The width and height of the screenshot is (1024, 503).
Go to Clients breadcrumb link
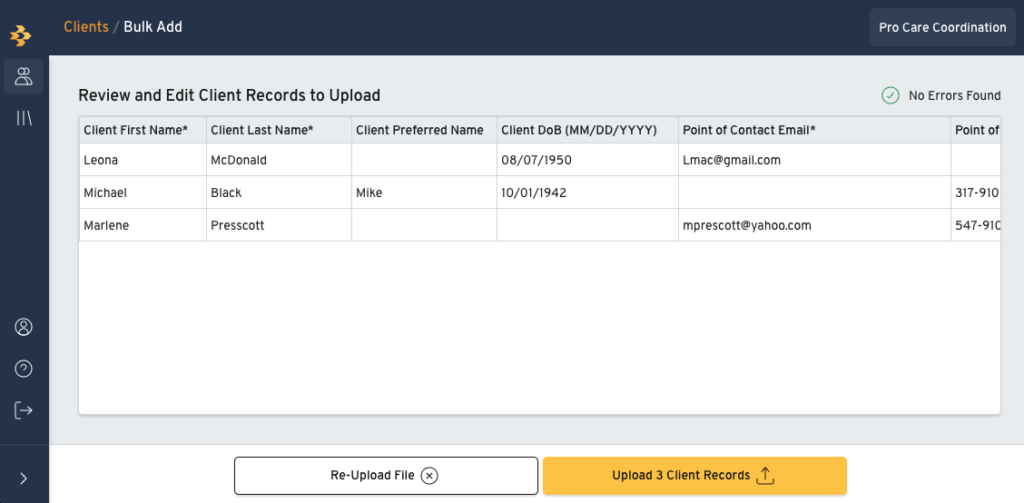(x=86, y=27)
